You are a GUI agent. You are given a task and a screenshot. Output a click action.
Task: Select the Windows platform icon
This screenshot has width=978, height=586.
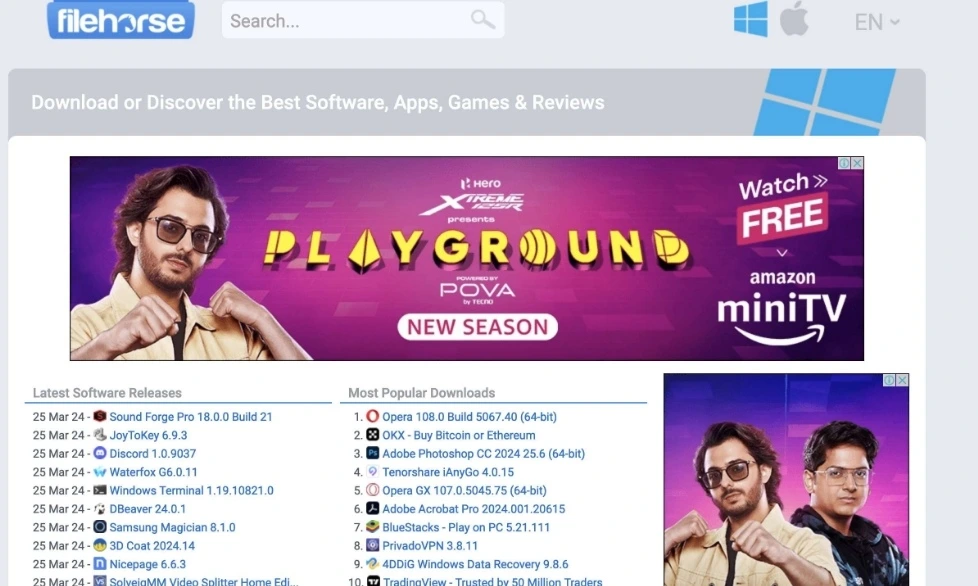750,19
